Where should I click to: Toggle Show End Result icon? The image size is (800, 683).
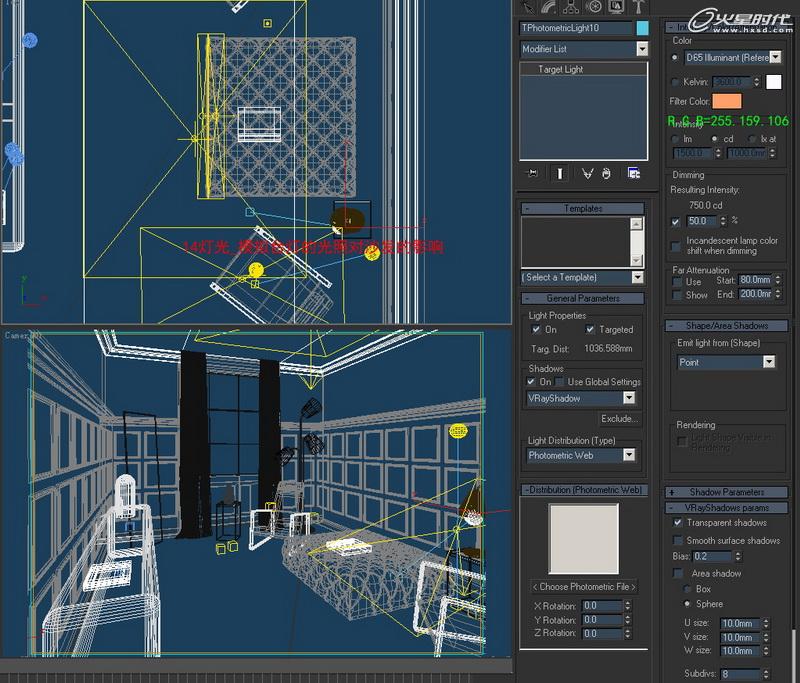tap(560, 173)
